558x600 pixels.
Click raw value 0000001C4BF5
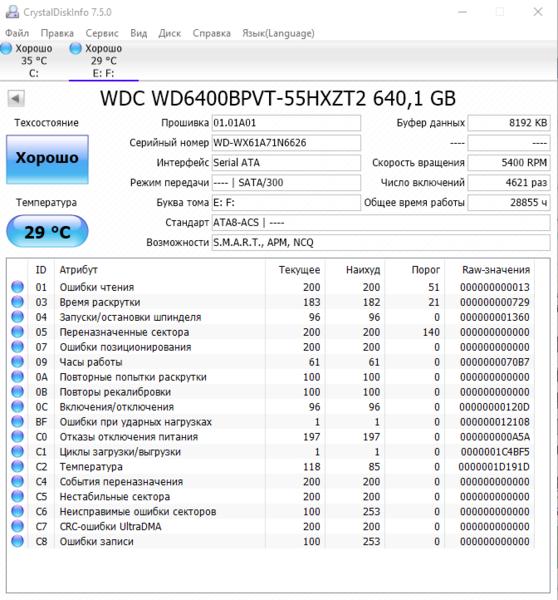[494, 452]
